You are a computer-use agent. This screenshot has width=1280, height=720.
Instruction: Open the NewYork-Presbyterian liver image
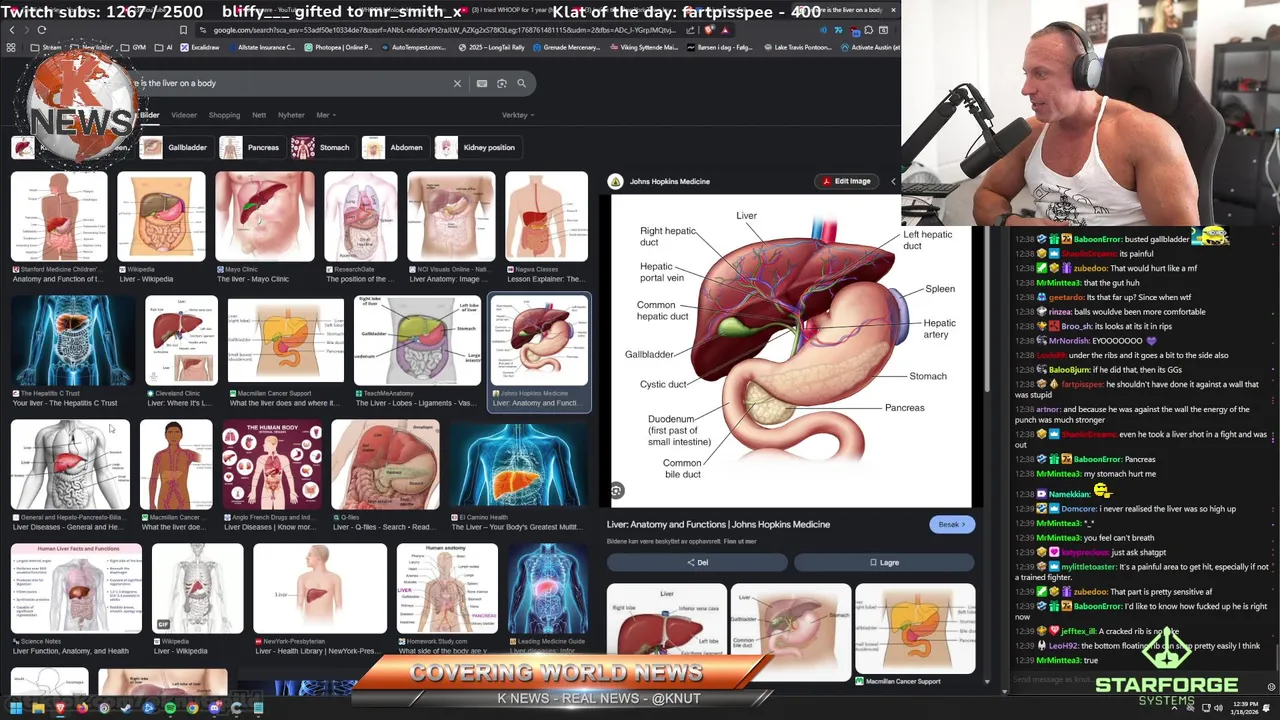tap(320, 589)
